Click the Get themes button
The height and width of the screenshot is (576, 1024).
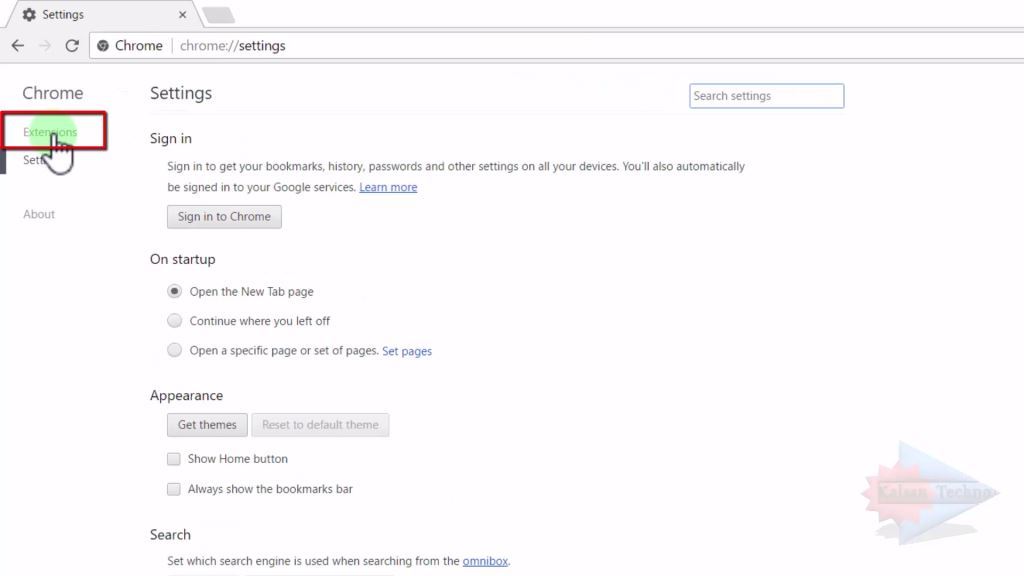[x=207, y=425]
